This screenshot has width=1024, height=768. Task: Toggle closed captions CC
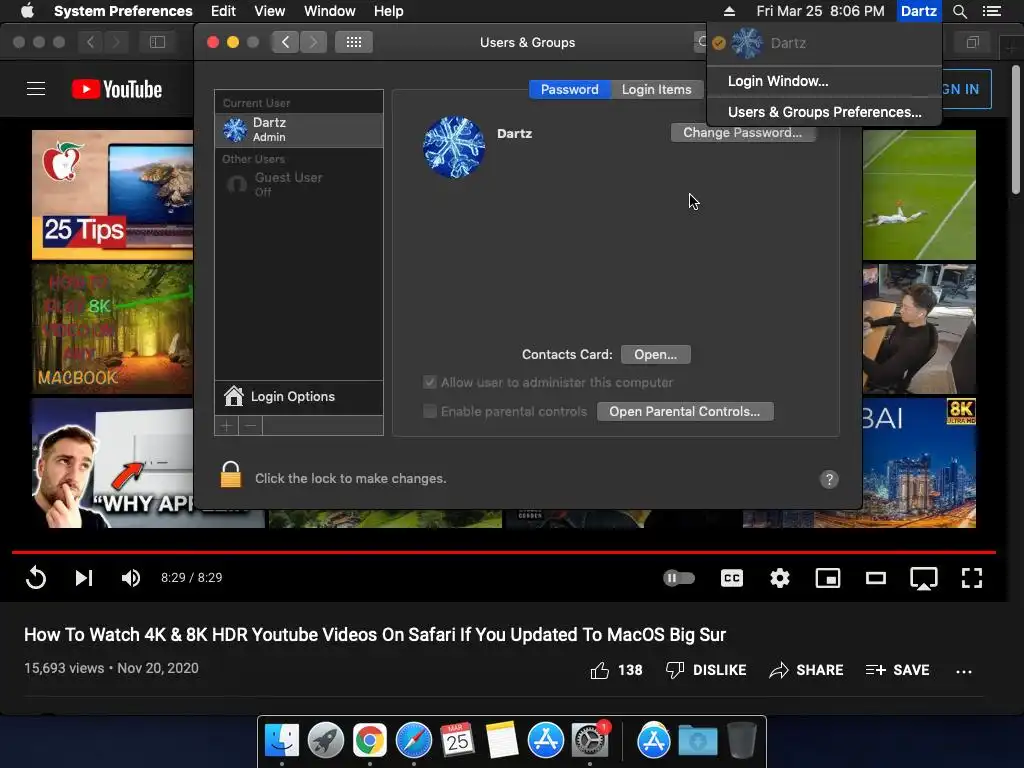tap(731, 578)
